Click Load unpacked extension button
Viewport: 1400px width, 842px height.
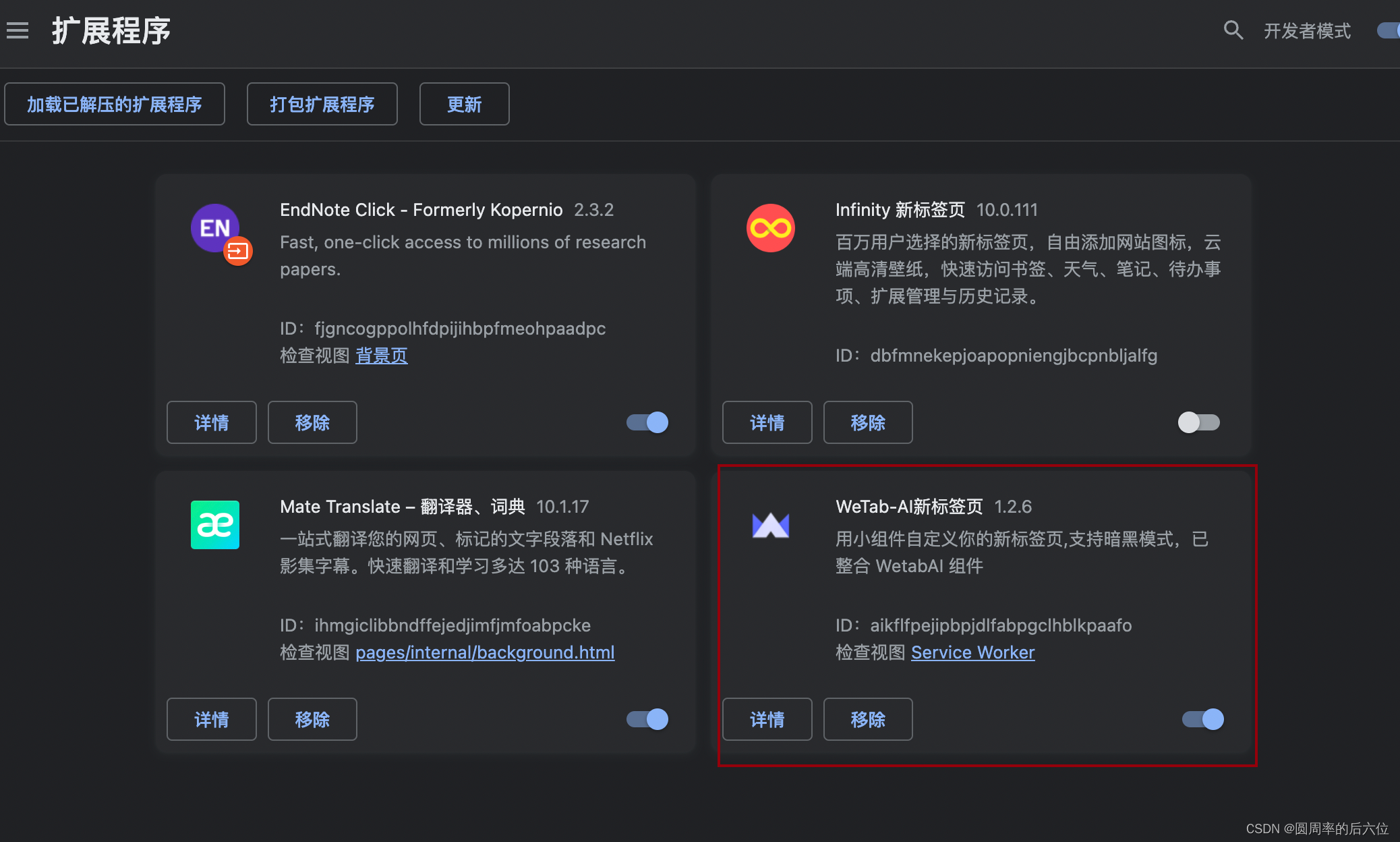[x=115, y=104]
